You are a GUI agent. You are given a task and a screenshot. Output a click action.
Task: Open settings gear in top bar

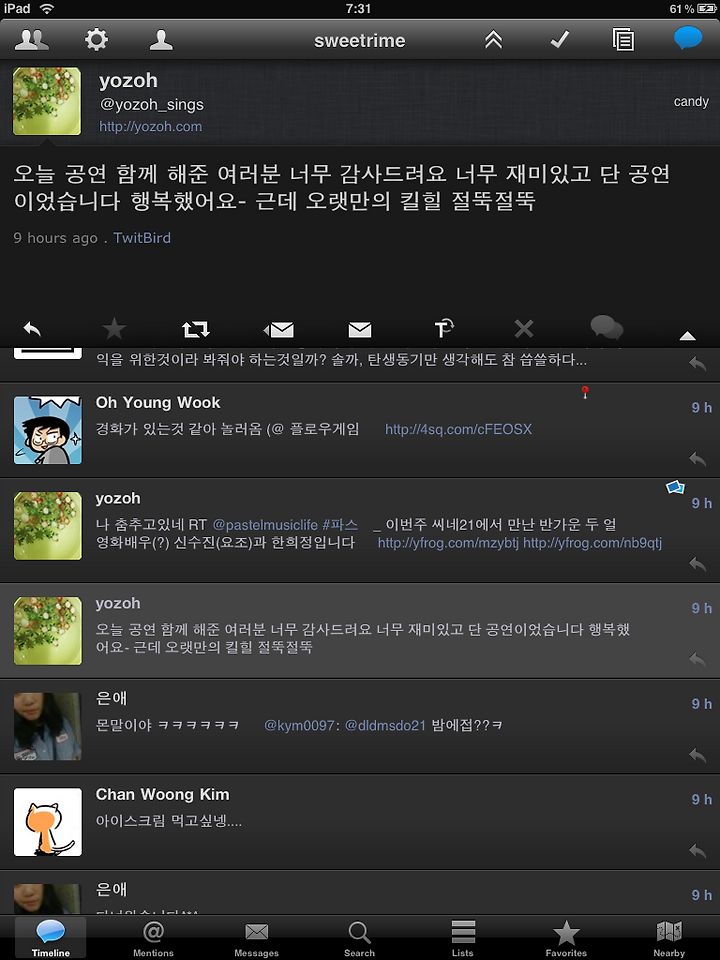[96, 40]
